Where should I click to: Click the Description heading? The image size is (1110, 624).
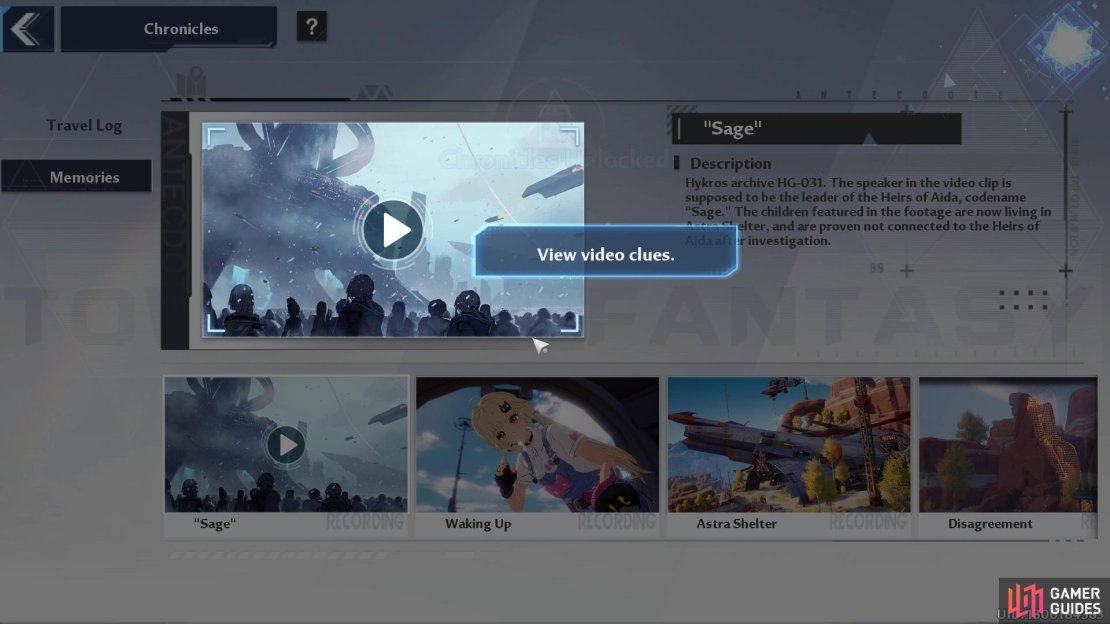[731, 164]
